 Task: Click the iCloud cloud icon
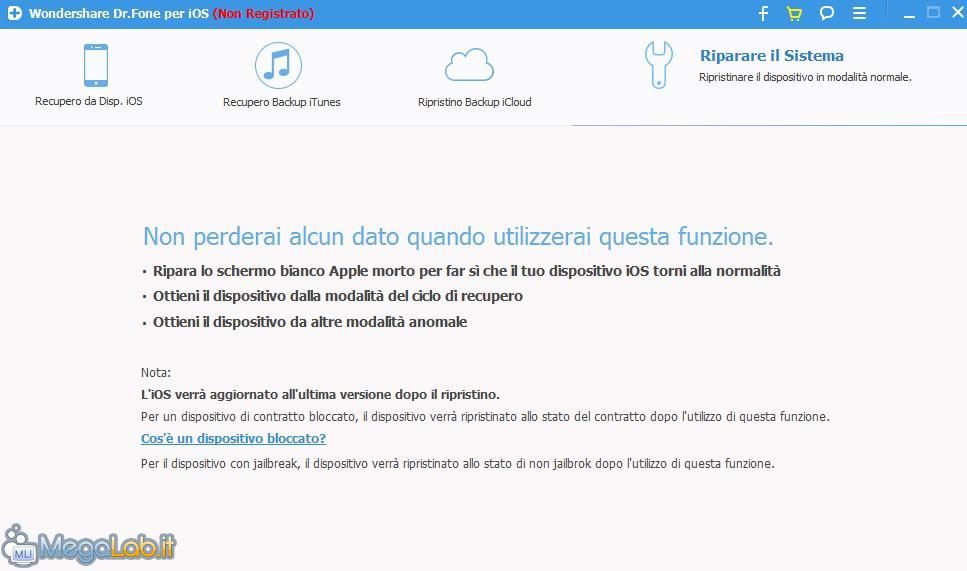tap(469, 65)
